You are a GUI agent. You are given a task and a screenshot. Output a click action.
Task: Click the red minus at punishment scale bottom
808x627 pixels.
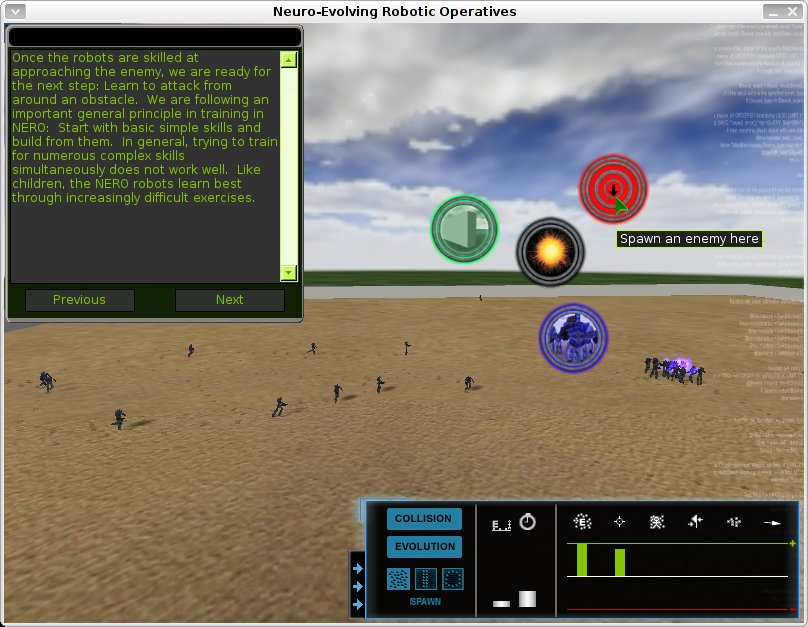[793, 609]
